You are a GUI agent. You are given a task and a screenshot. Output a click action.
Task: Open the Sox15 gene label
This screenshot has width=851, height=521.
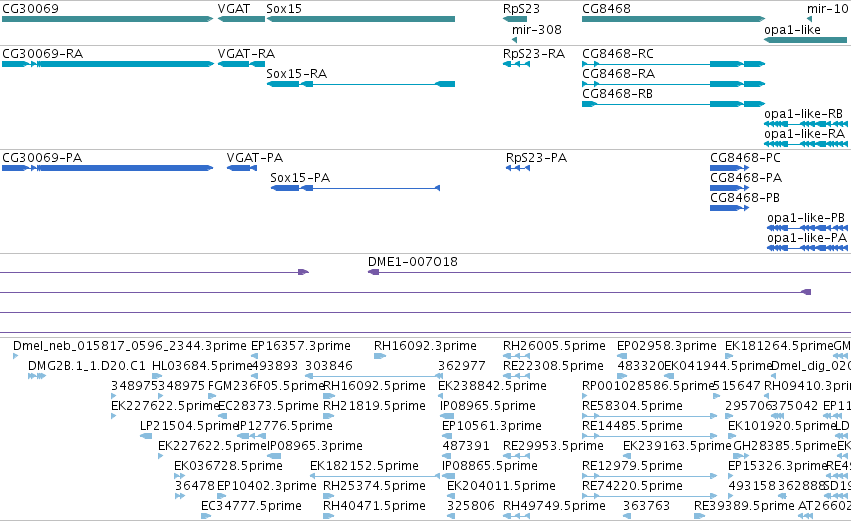[x=284, y=9]
